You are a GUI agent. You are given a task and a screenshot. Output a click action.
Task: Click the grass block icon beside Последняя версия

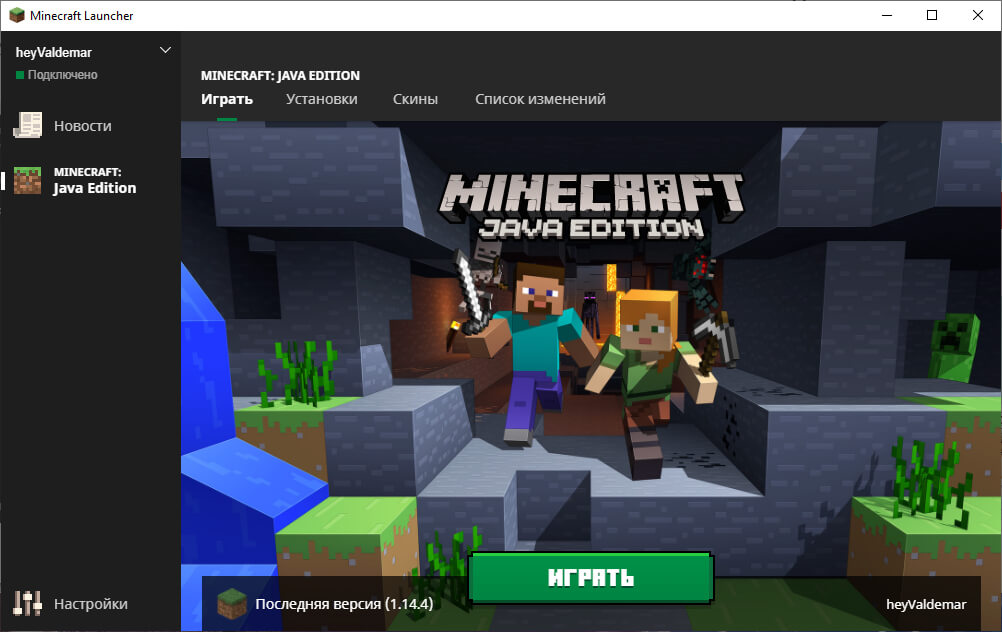tap(231, 604)
